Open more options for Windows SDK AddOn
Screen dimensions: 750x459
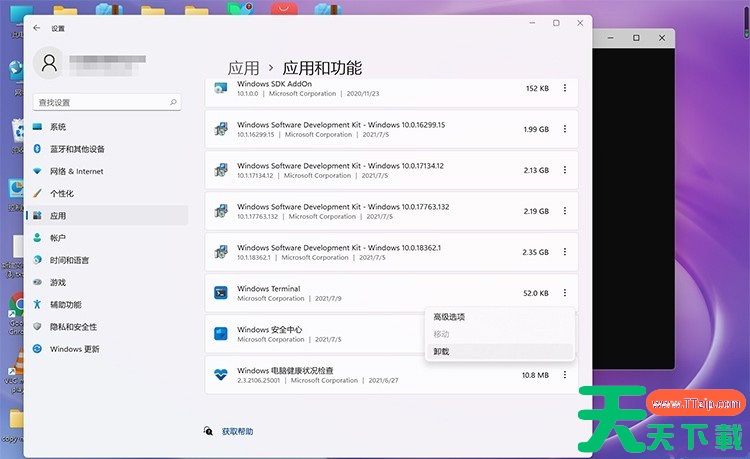click(x=565, y=88)
